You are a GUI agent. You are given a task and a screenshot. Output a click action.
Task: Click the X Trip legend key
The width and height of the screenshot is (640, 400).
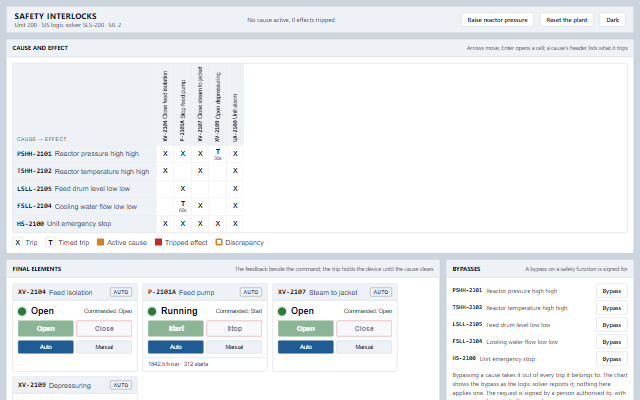(18, 242)
